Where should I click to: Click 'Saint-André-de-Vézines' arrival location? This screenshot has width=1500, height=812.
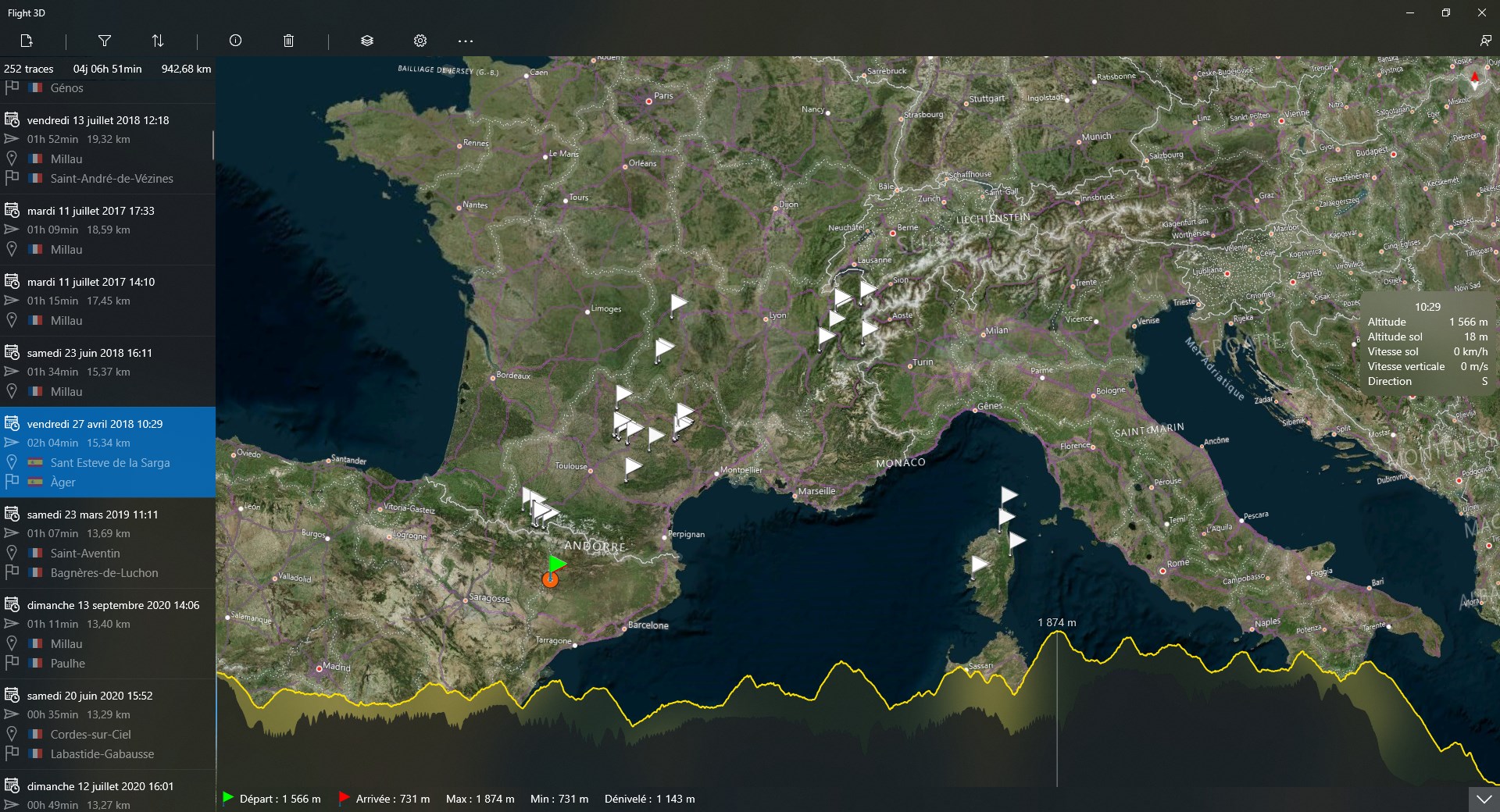(x=112, y=178)
